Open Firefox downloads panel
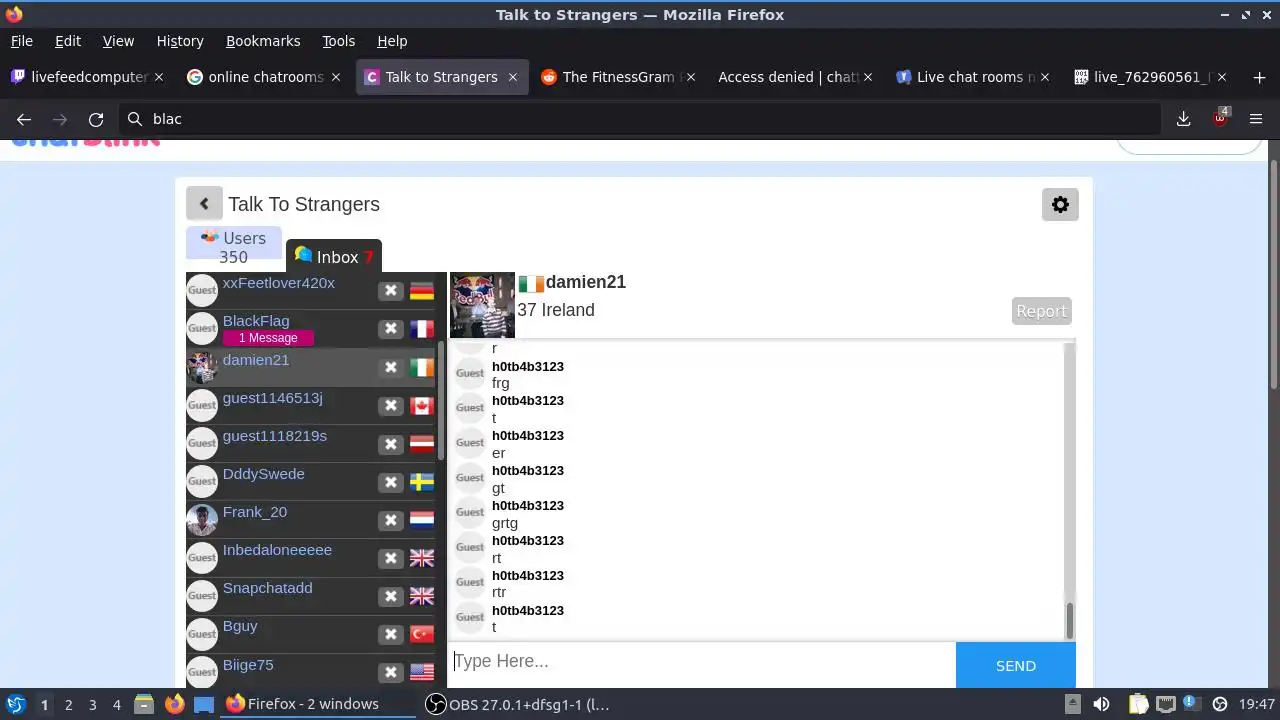Image resolution: width=1280 pixels, height=720 pixels. pyautogui.click(x=1184, y=119)
